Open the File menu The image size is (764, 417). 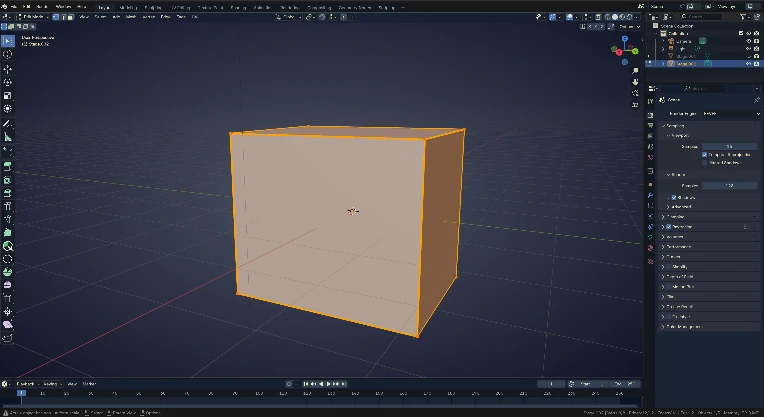13,7
